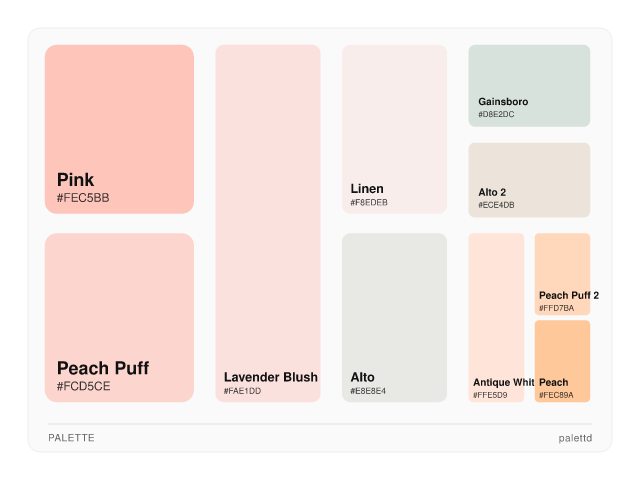The height and width of the screenshot is (480, 640).
Task: Open the palettd brand link
Action: point(575,438)
